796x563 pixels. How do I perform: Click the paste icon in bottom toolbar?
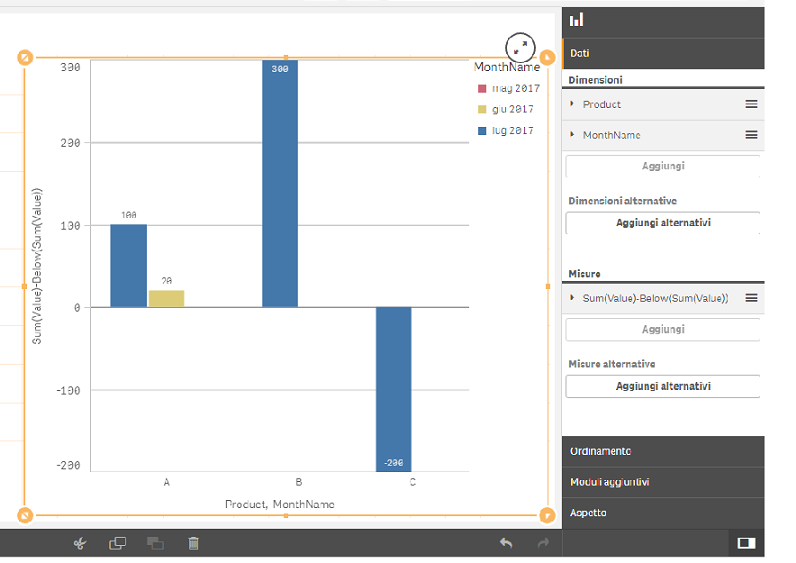155,544
